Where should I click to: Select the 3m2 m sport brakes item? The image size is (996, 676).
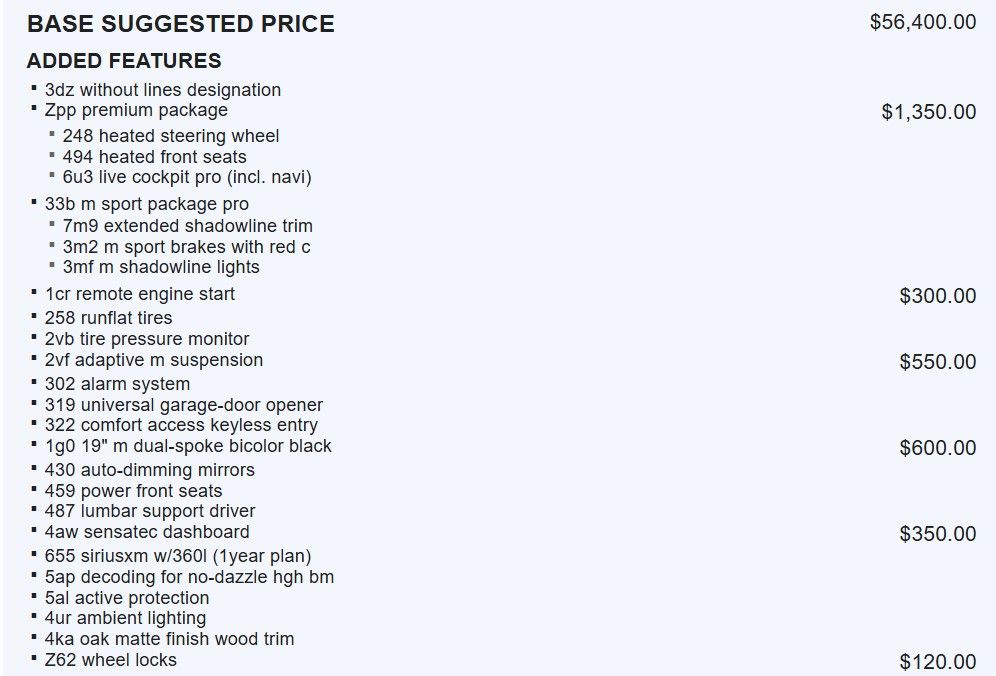pos(186,247)
